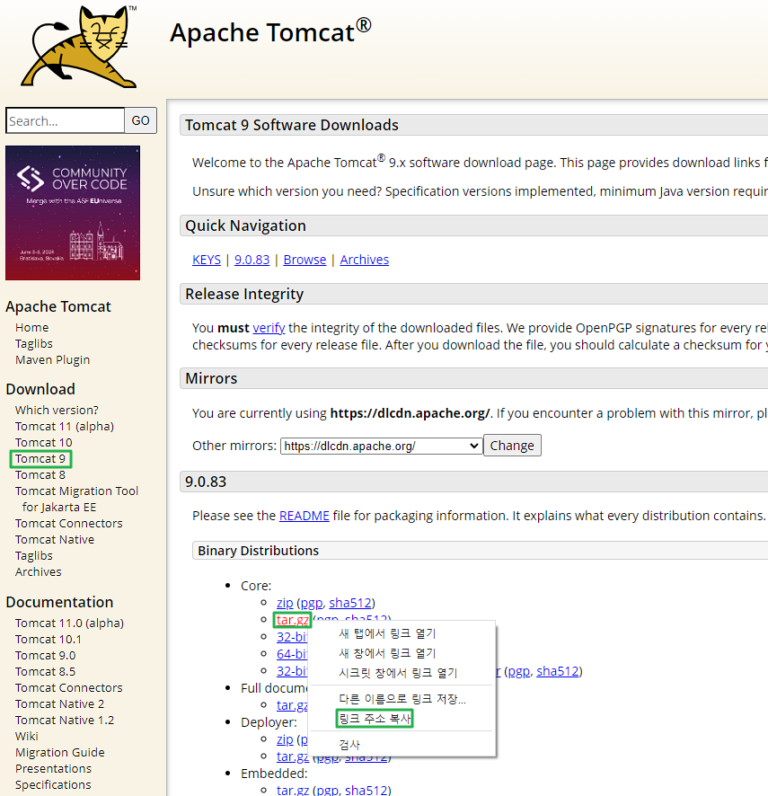Go to the Home sidebar link
Screen dimensions: 768x796
[32, 327]
